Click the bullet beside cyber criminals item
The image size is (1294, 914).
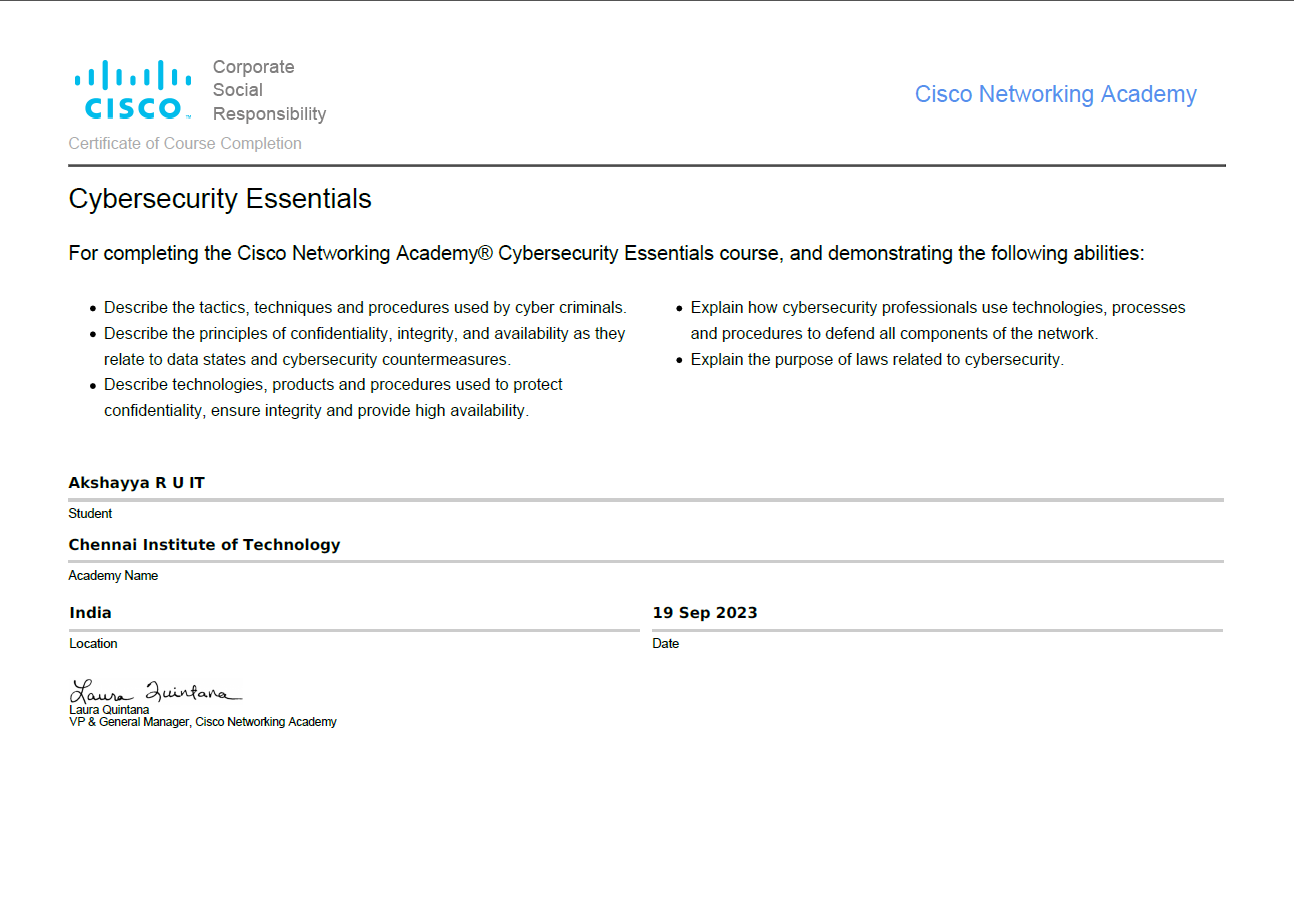[x=92, y=308]
